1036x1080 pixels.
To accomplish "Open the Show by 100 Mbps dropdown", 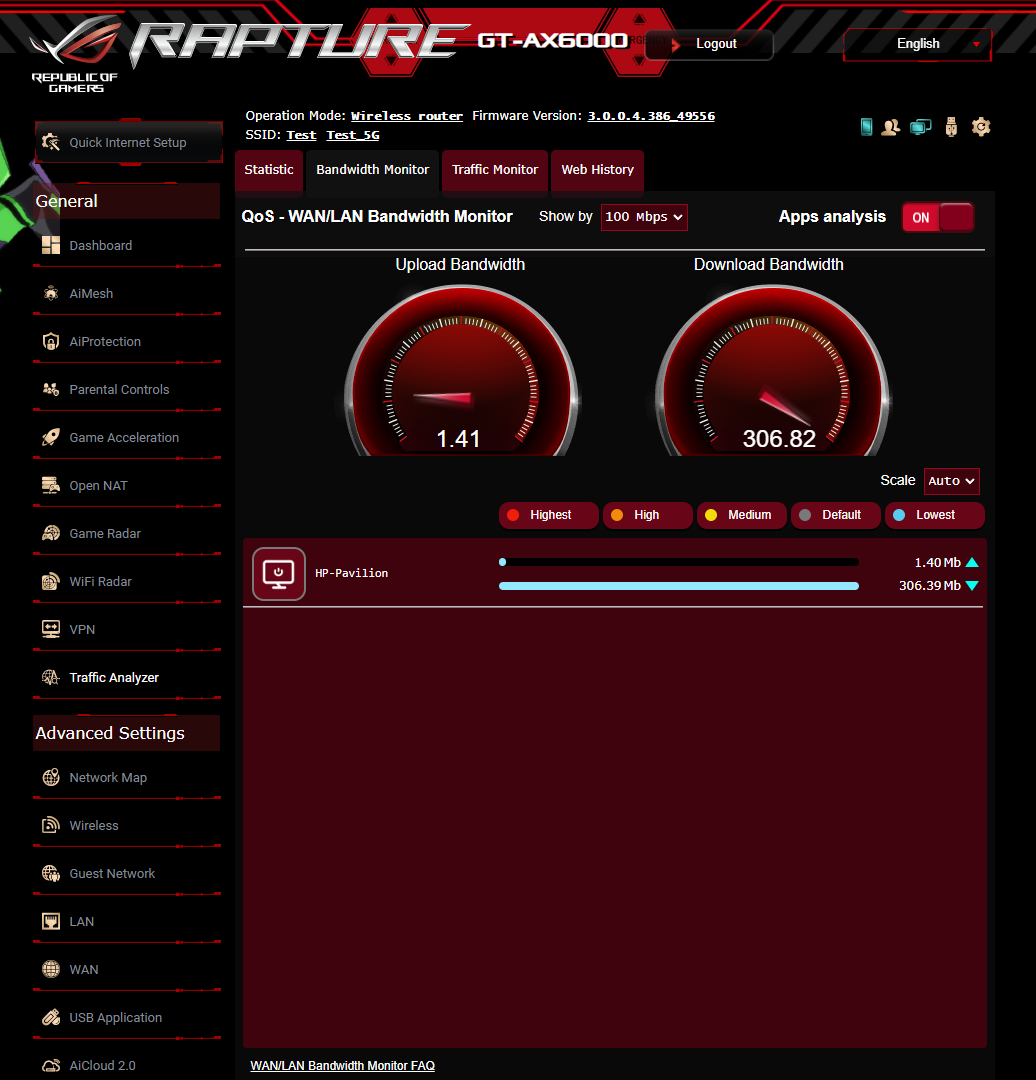I will (x=644, y=217).
